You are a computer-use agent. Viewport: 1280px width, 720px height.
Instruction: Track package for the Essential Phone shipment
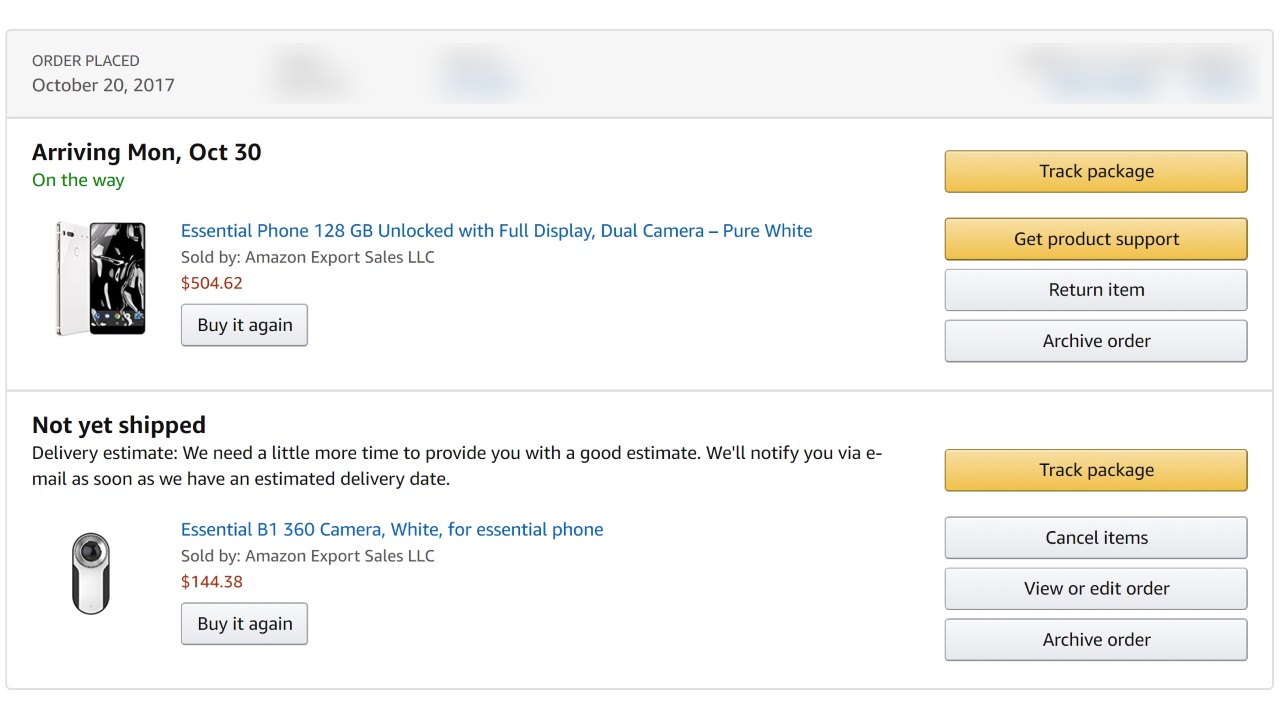coord(1096,171)
